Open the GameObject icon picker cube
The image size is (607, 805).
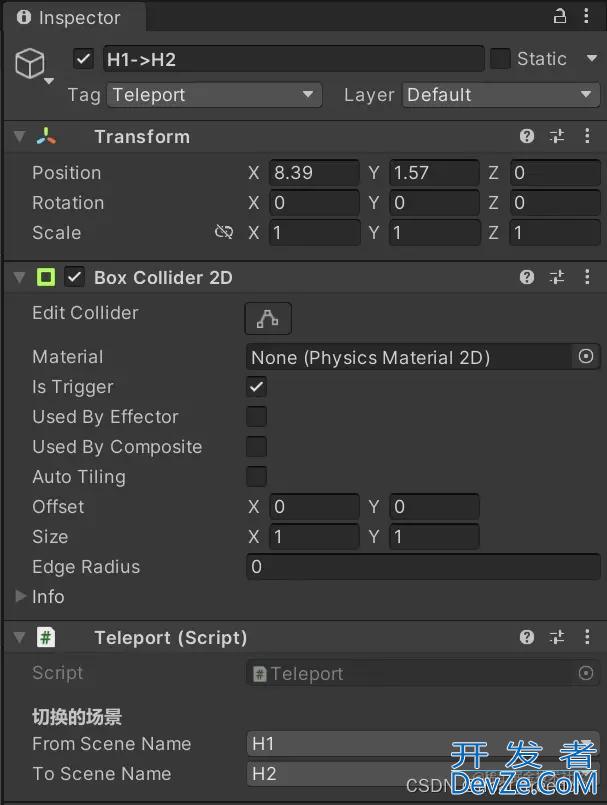tap(30, 63)
